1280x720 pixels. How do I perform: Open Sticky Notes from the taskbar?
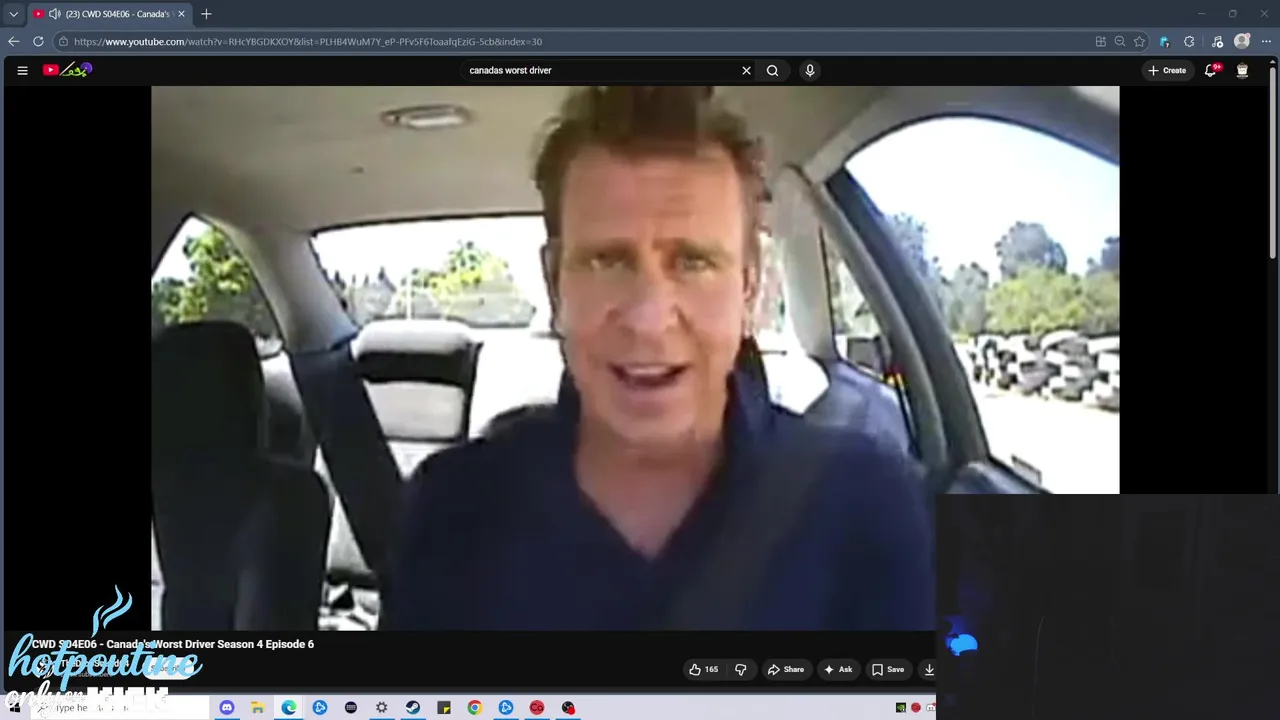pos(444,707)
